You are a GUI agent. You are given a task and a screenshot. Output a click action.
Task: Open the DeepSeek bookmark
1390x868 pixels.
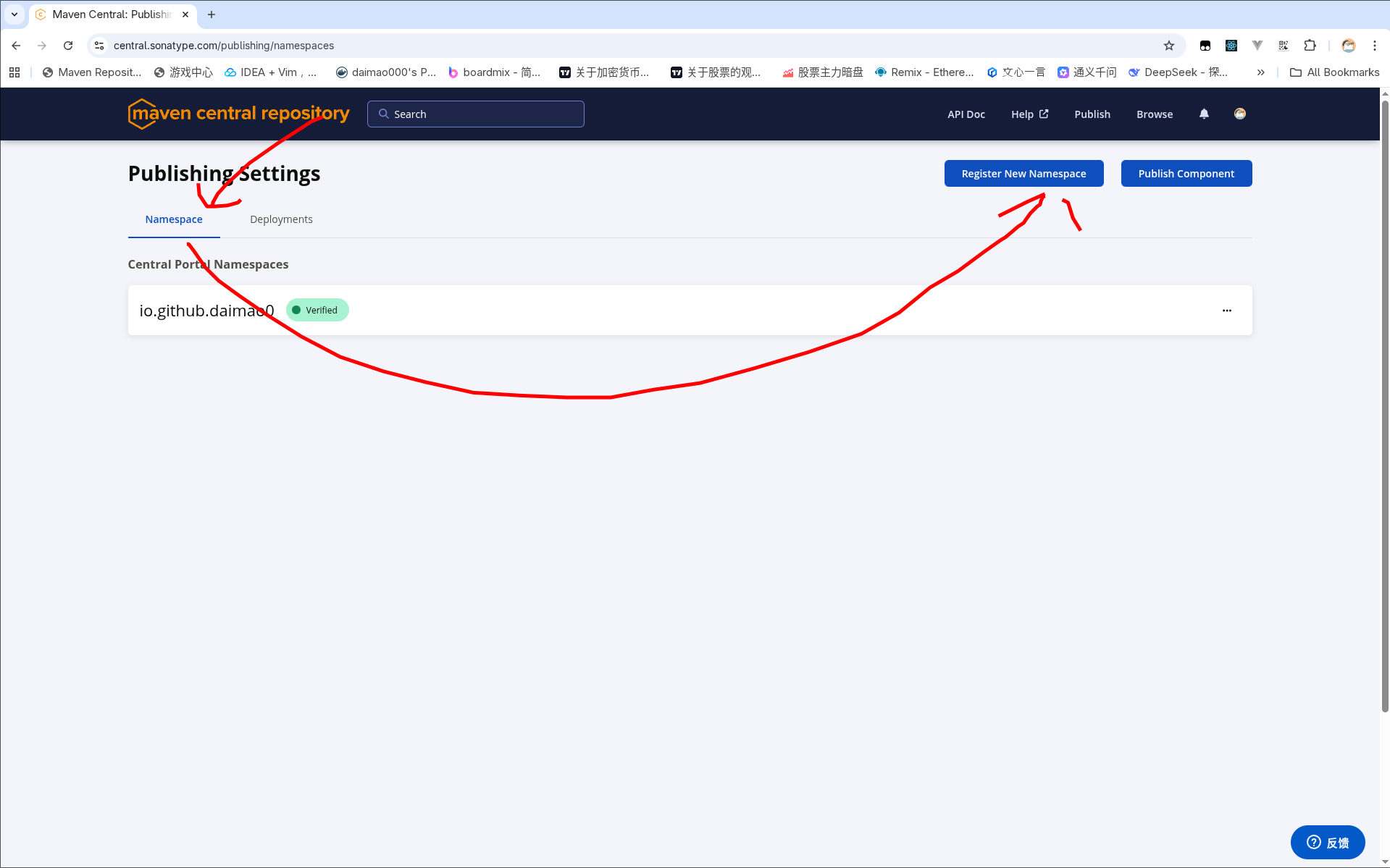1178,72
